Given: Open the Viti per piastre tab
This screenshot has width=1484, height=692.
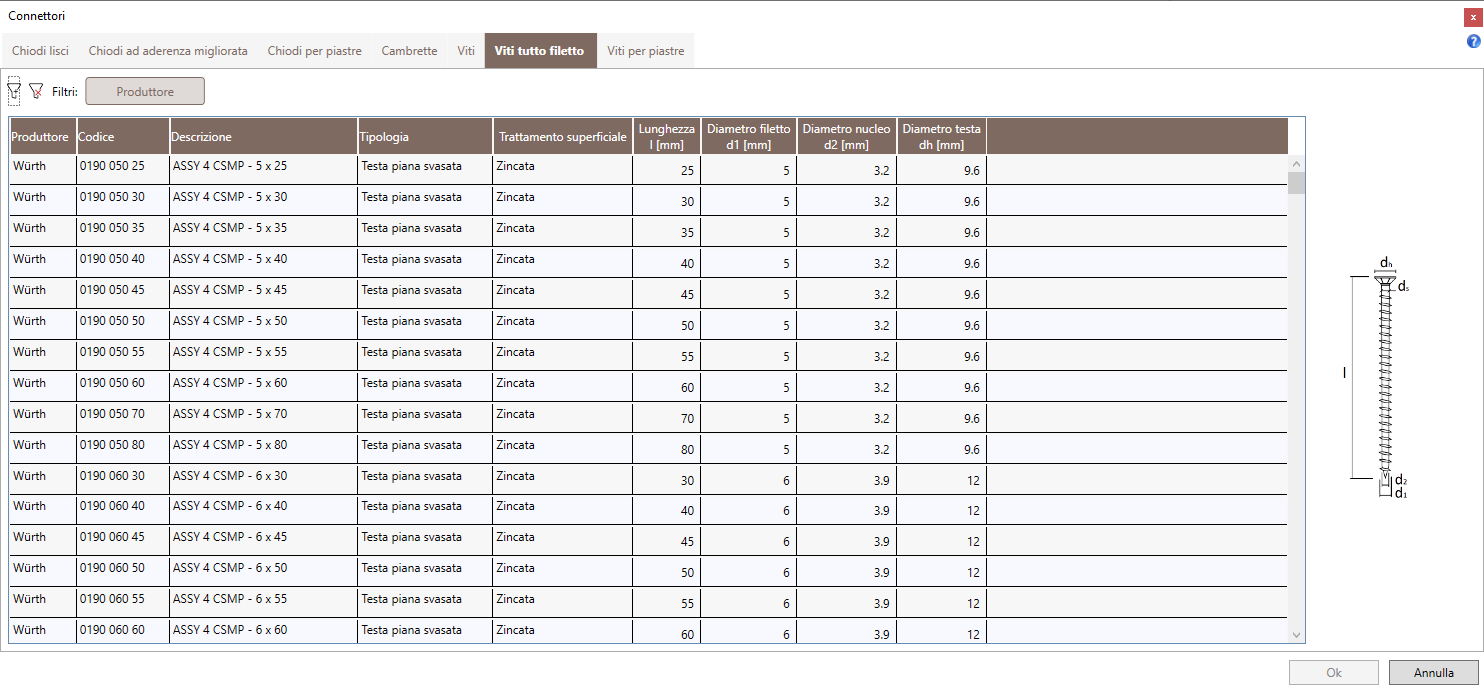Looking at the screenshot, I should (x=645, y=51).
